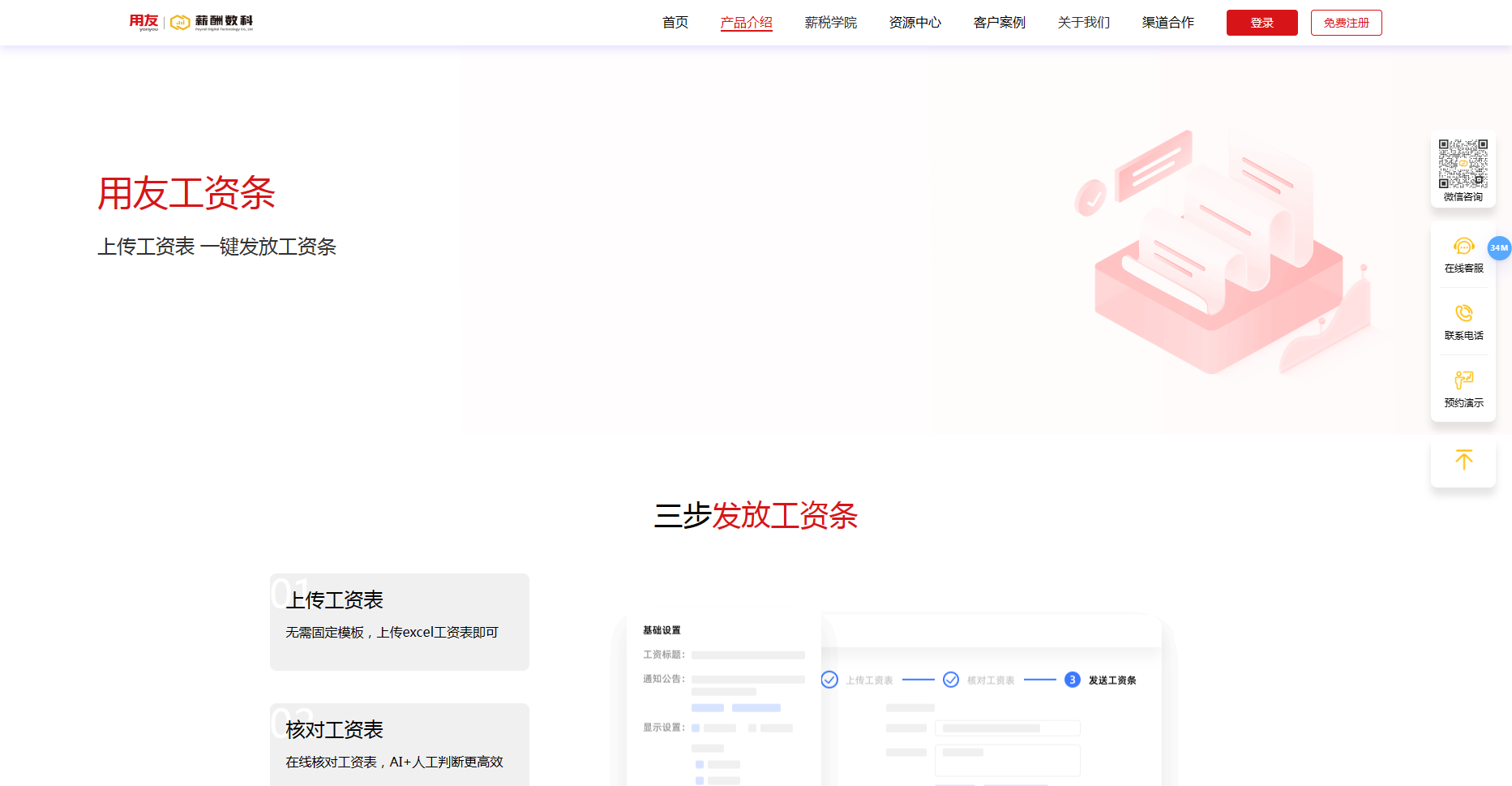Open the online customer service headset icon
The image size is (1512, 786).
click(x=1463, y=247)
